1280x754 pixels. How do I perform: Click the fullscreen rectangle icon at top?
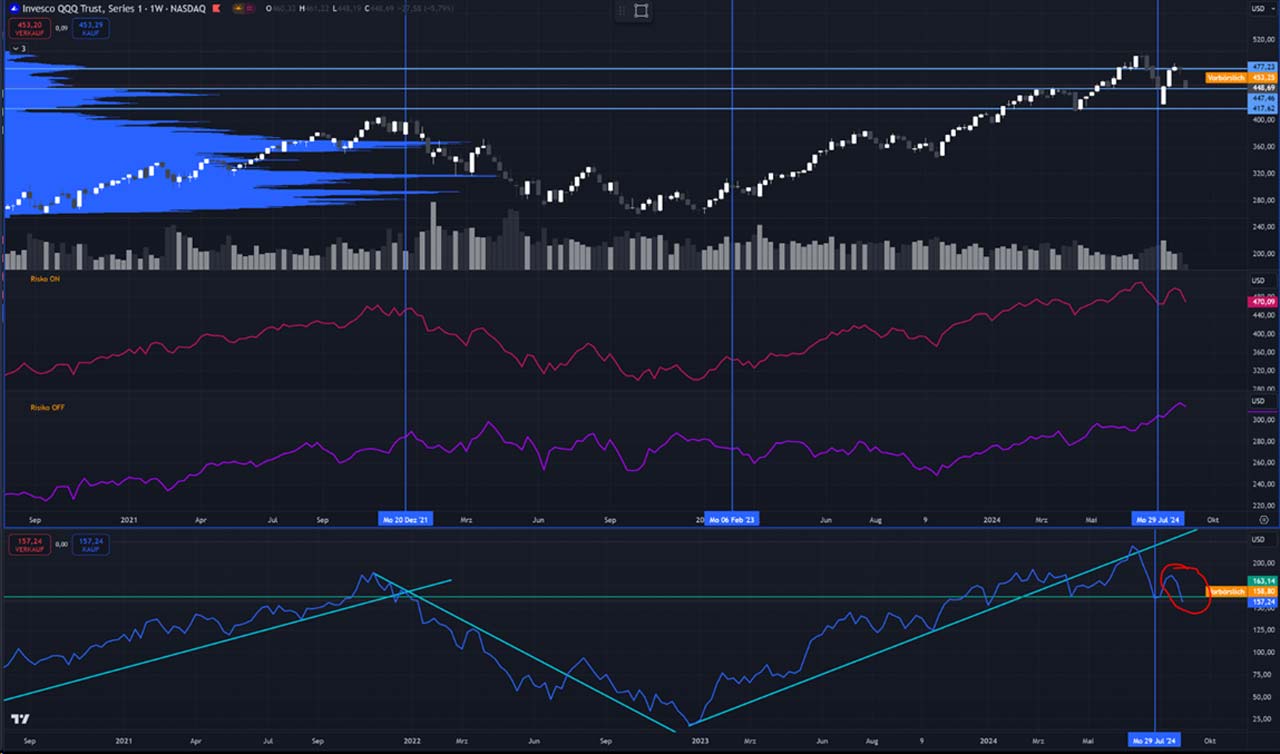click(641, 11)
